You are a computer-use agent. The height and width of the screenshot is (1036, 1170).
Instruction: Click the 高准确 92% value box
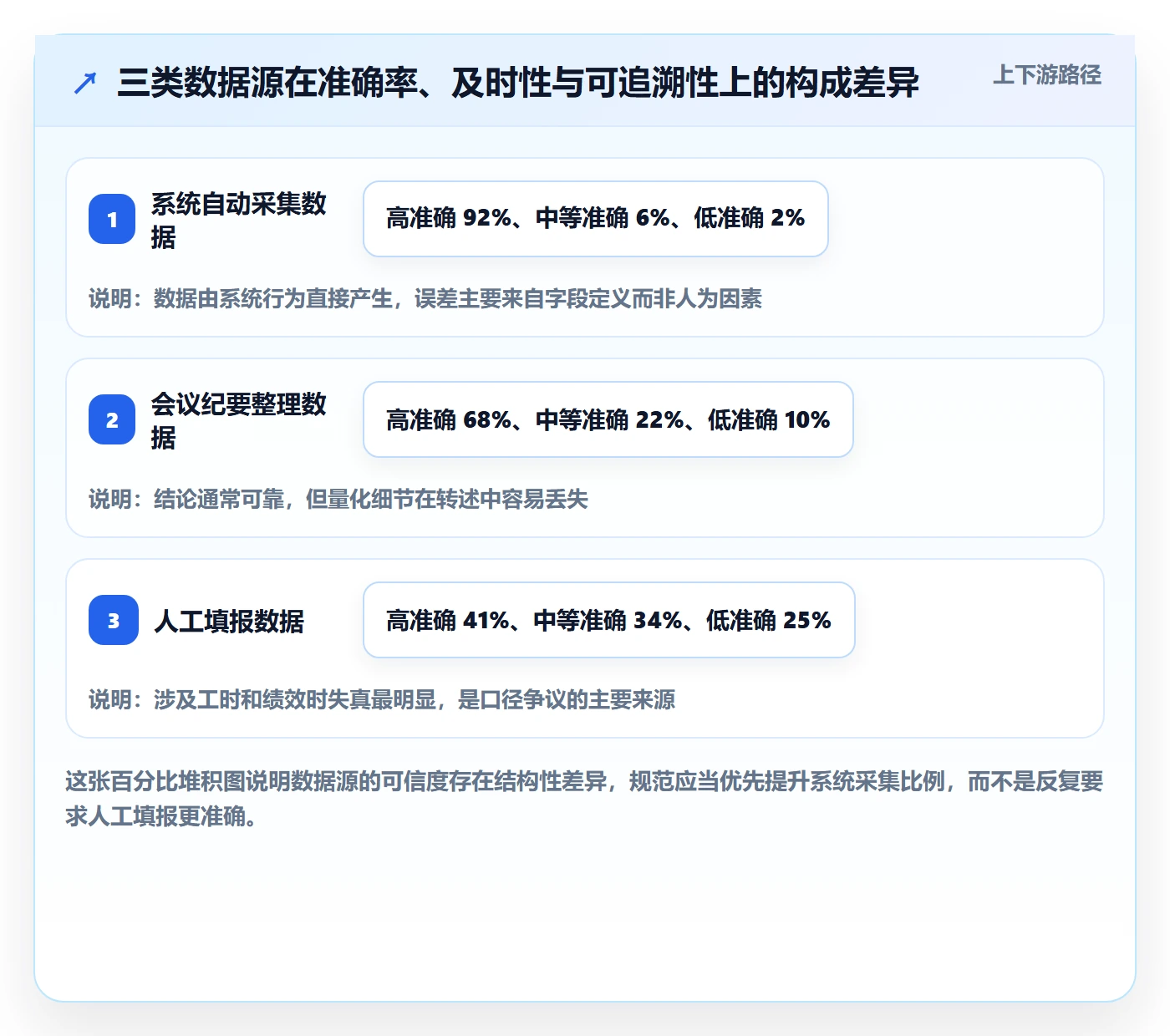[596, 219]
